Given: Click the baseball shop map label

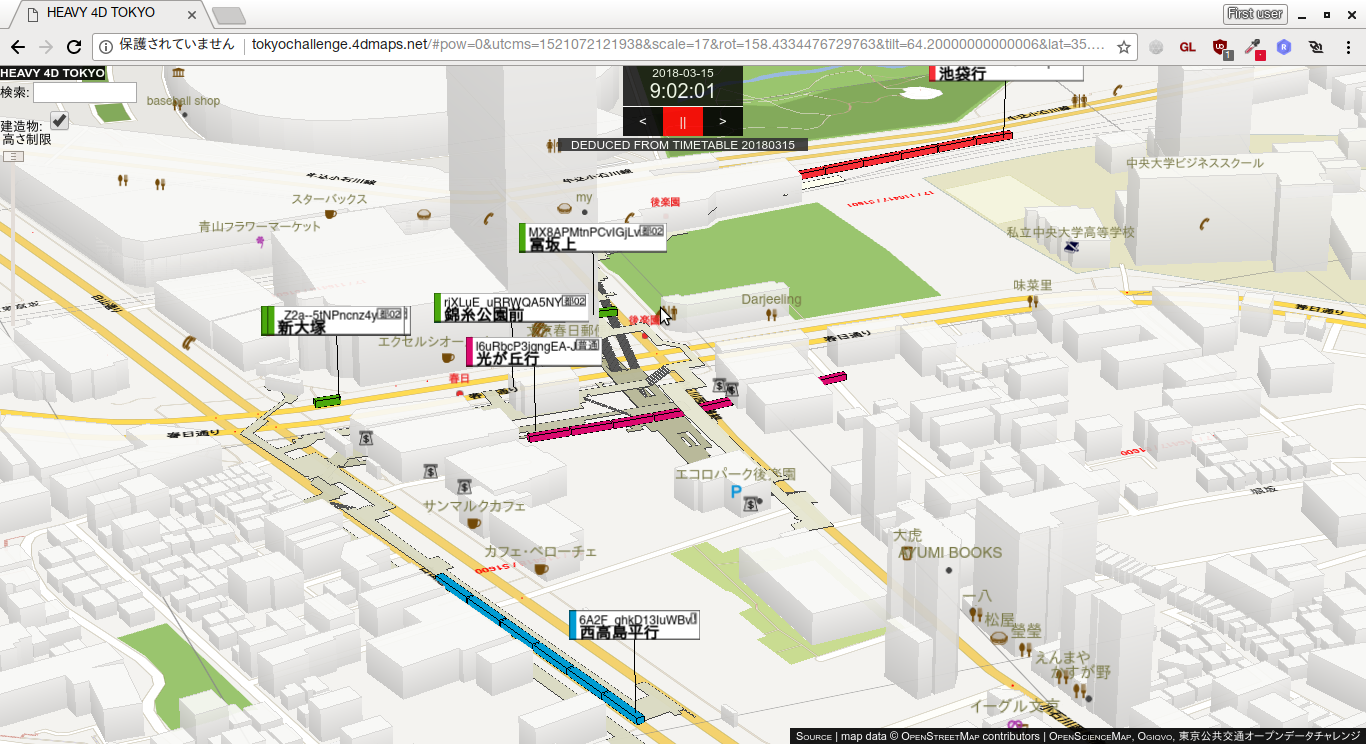Looking at the screenshot, I should click(x=183, y=101).
